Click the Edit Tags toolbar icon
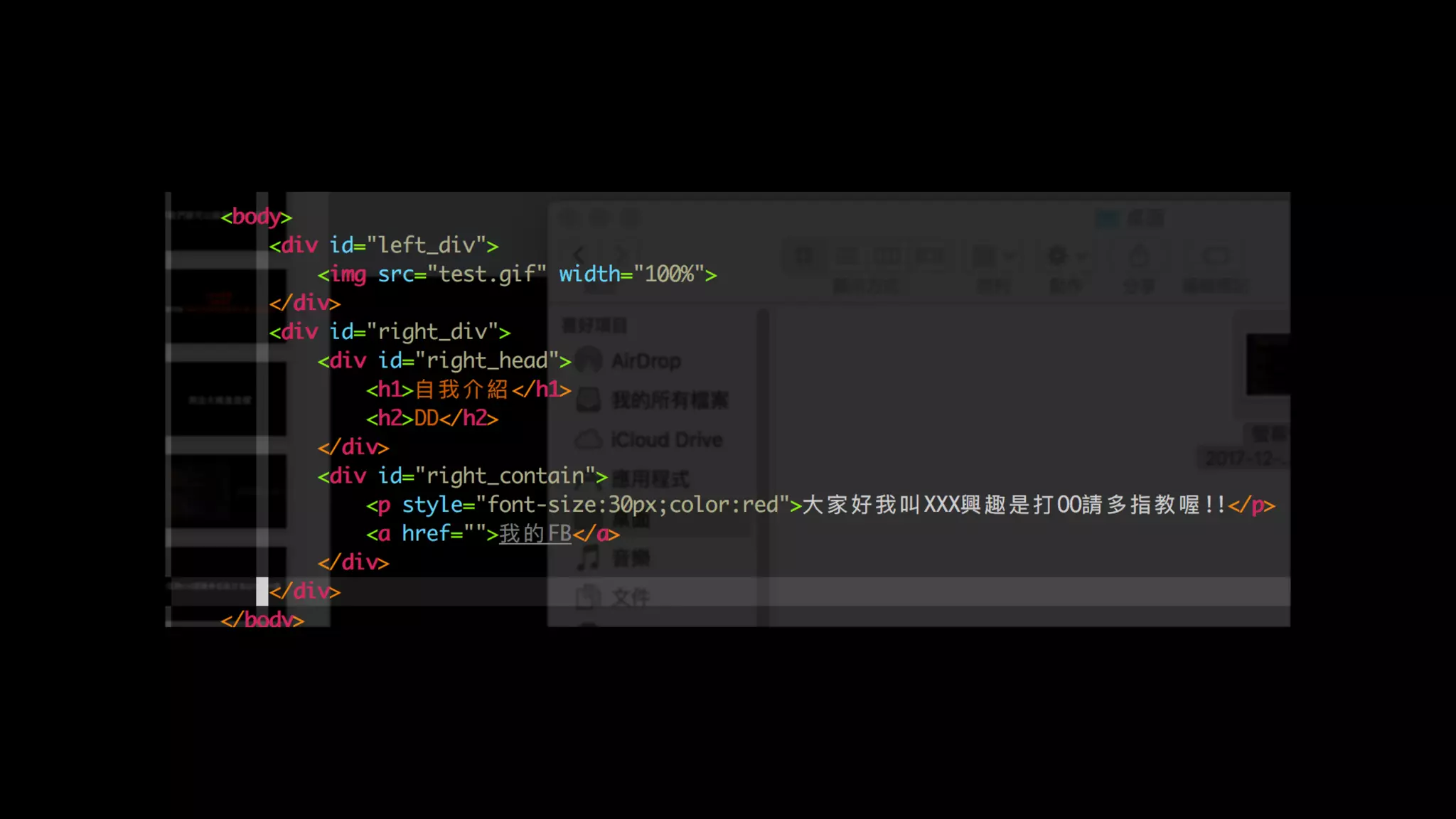Screen dimensions: 1456x819 (1215, 256)
